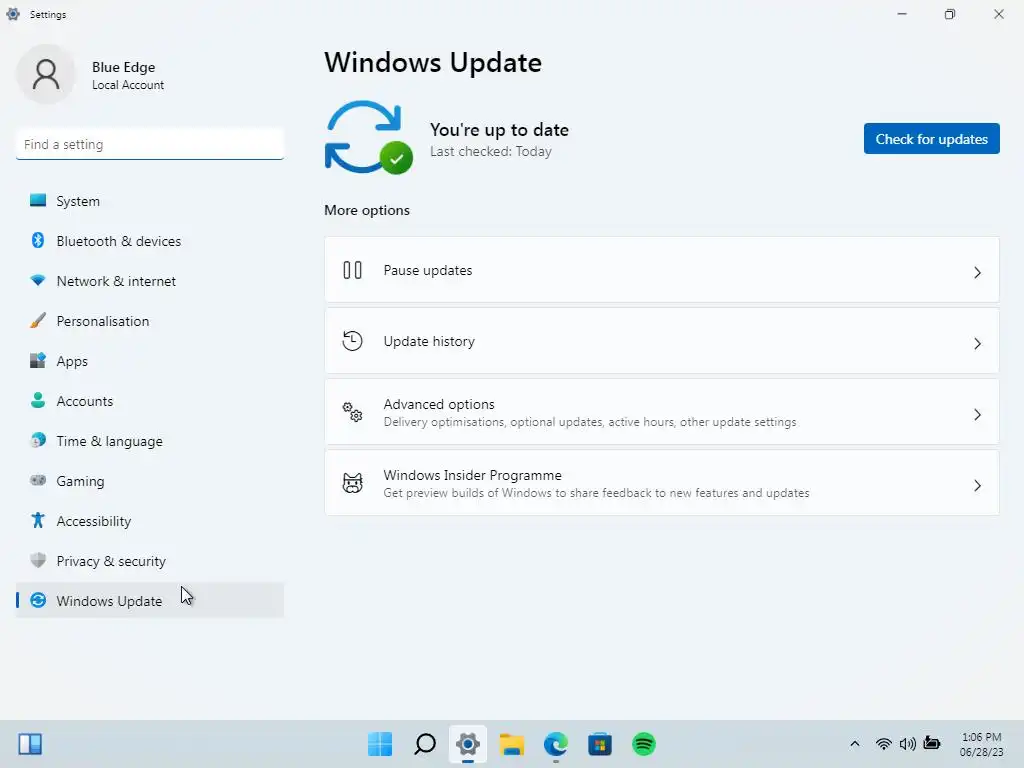
Task: Select the Apps label in sidebar
Action: point(72,360)
